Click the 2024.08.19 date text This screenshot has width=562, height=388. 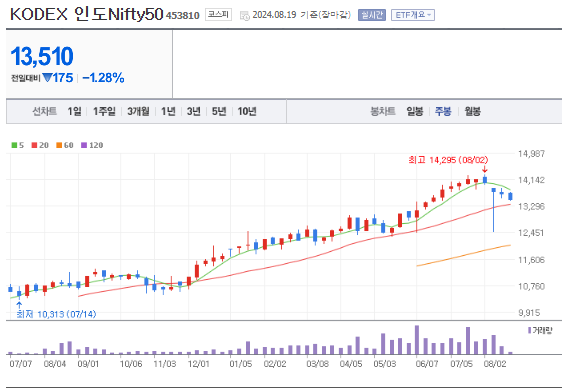pos(274,15)
